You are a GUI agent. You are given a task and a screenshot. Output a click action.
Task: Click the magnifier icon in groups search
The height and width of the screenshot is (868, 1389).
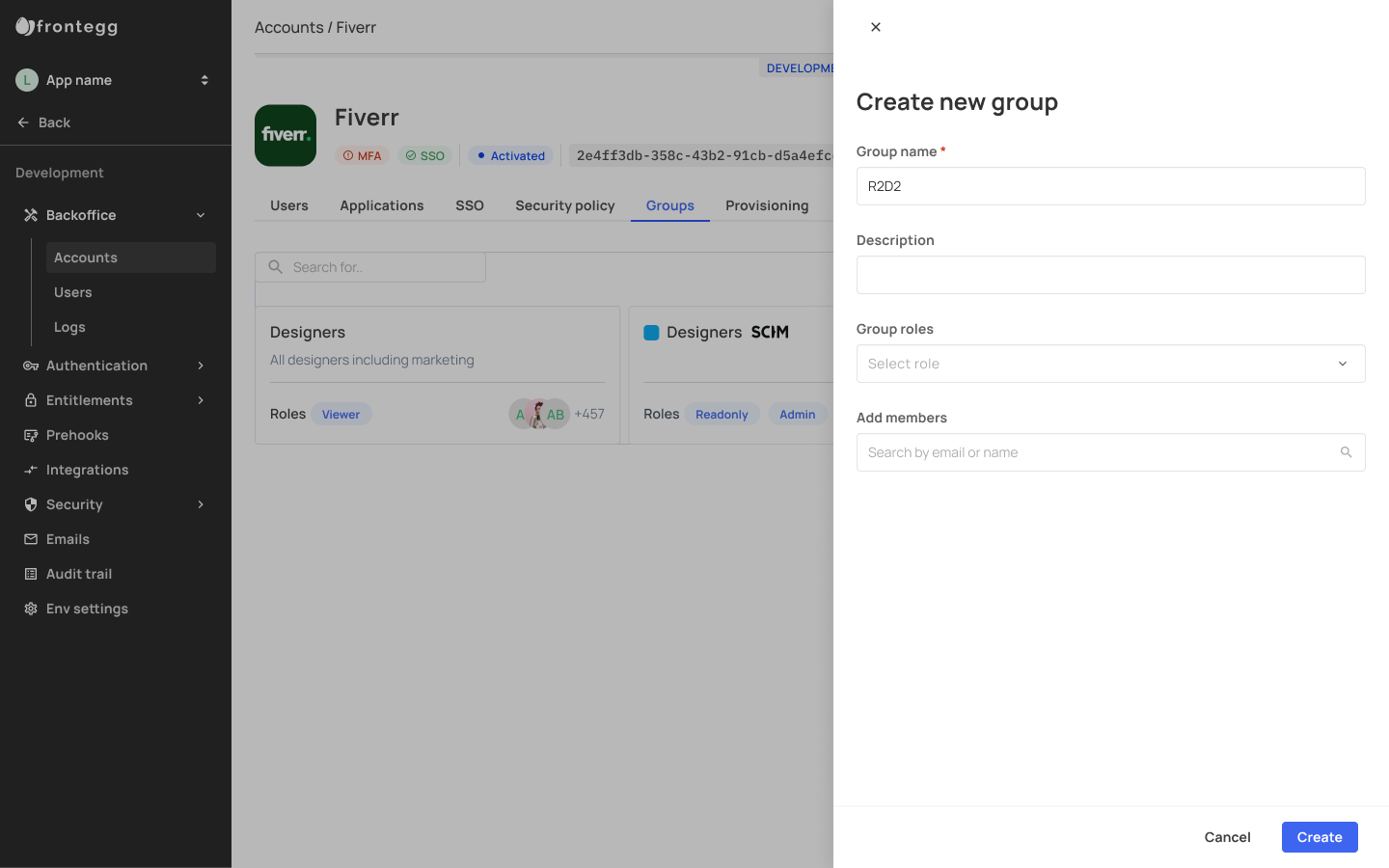(x=276, y=267)
